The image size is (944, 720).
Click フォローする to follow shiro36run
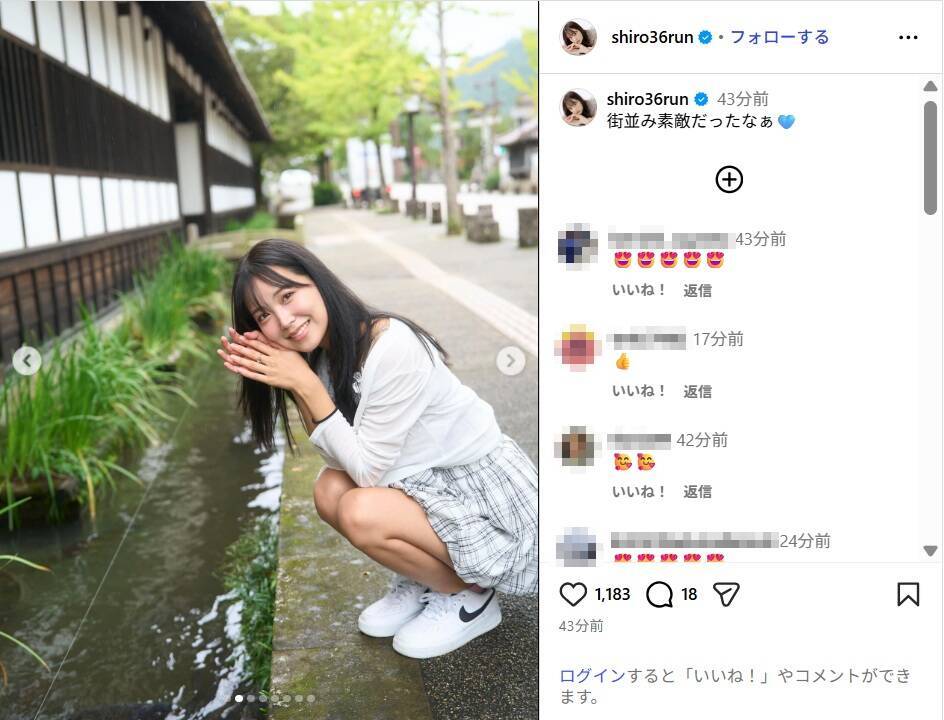(780, 37)
